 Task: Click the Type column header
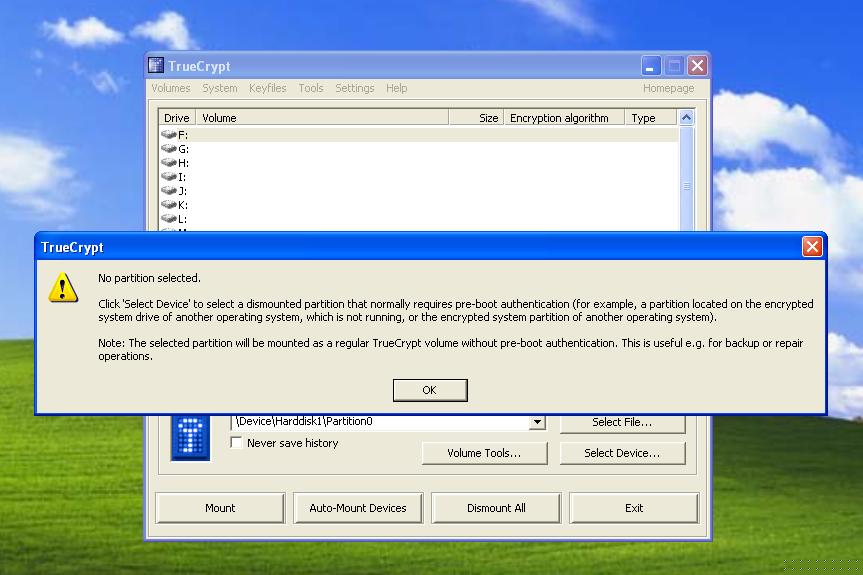click(x=651, y=118)
